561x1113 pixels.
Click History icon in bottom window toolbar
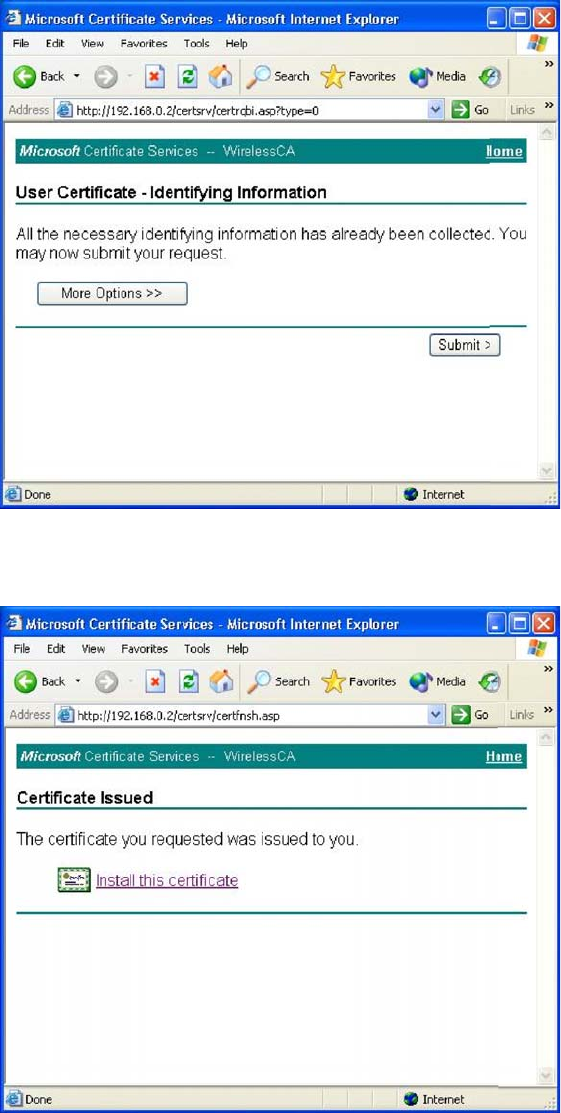coord(490,682)
